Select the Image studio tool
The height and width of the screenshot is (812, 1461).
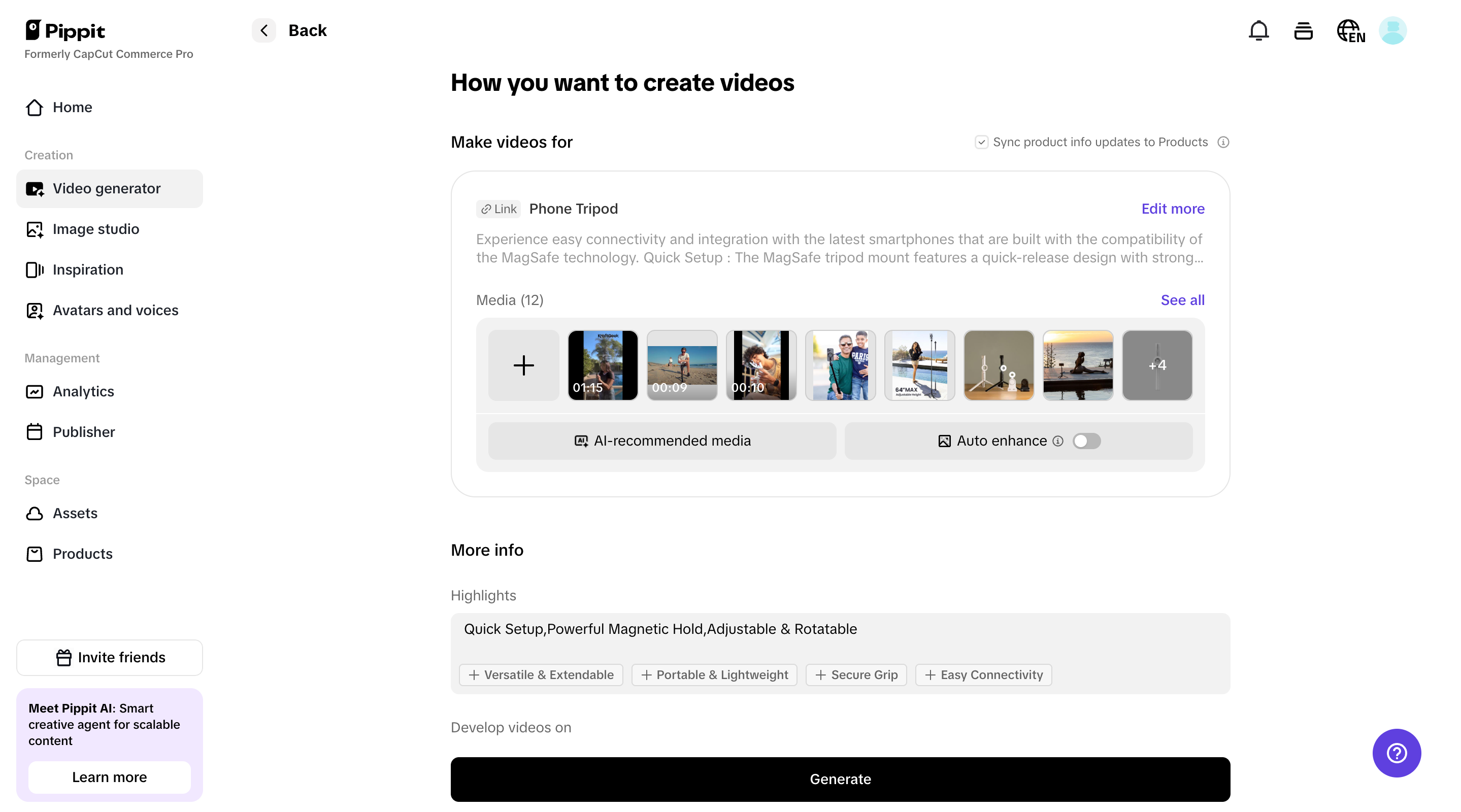96,229
